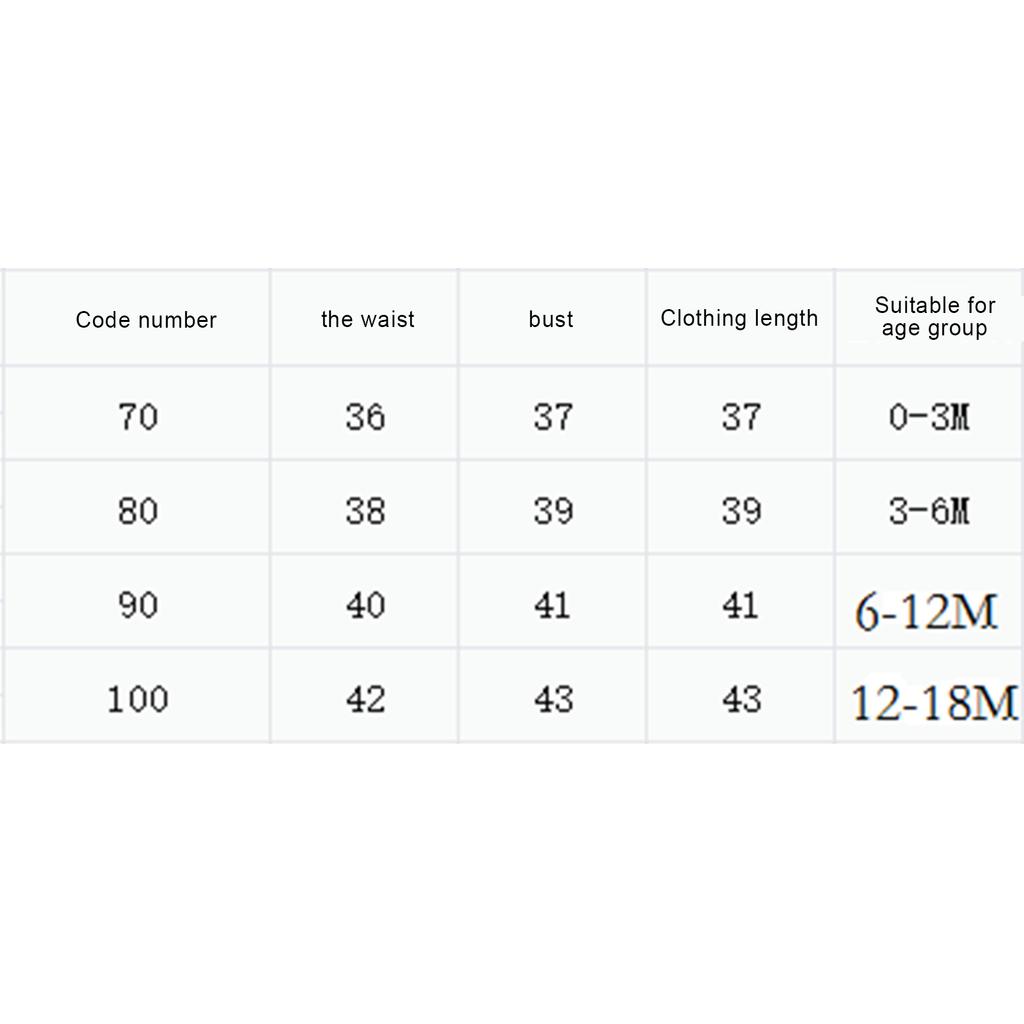Select waist value 42

pos(365,699)
